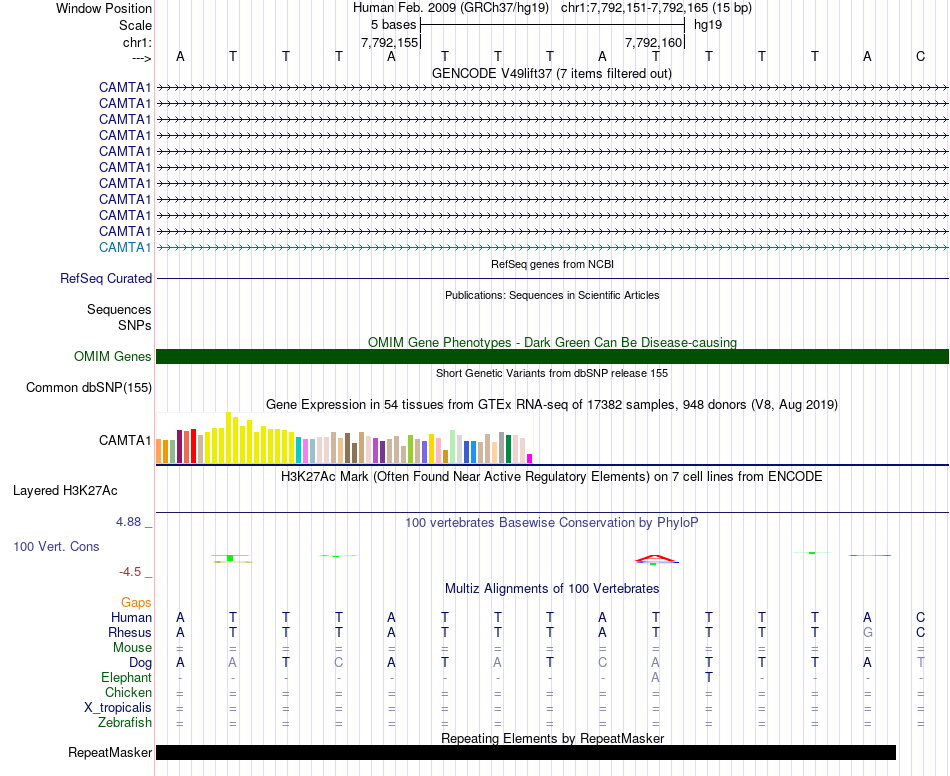Screen dimensions: 950x776
Task: Click the light blue CAMTA1 intron arrow line
Action: pyautogui.click(x=552, y=247)
